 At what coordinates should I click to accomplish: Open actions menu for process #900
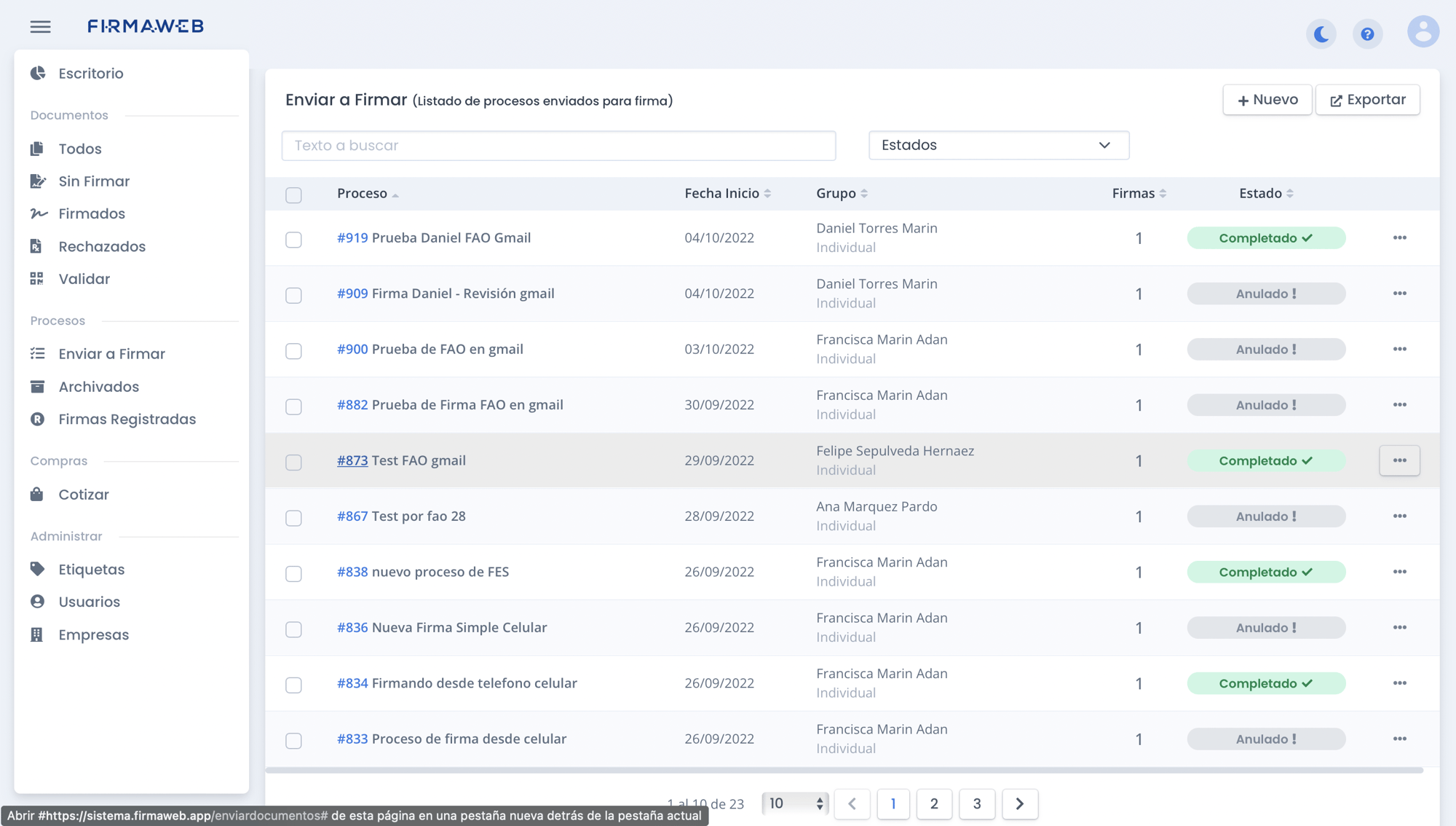[x=1399, y=349]
